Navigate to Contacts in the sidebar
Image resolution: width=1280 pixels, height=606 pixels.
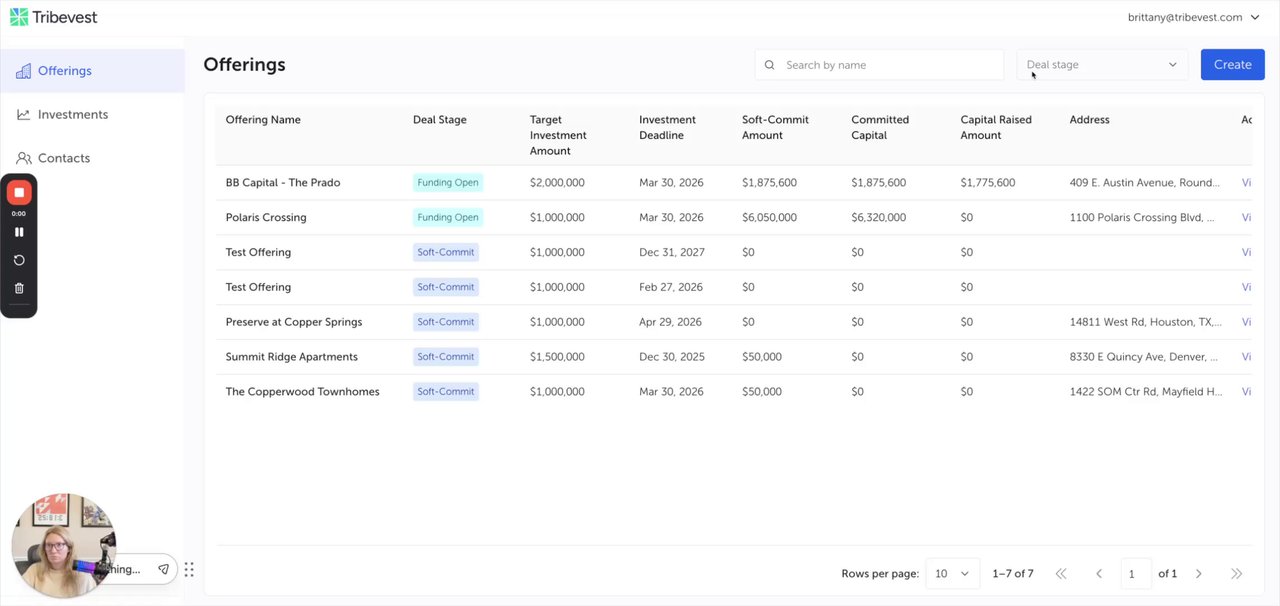[63, 158]
